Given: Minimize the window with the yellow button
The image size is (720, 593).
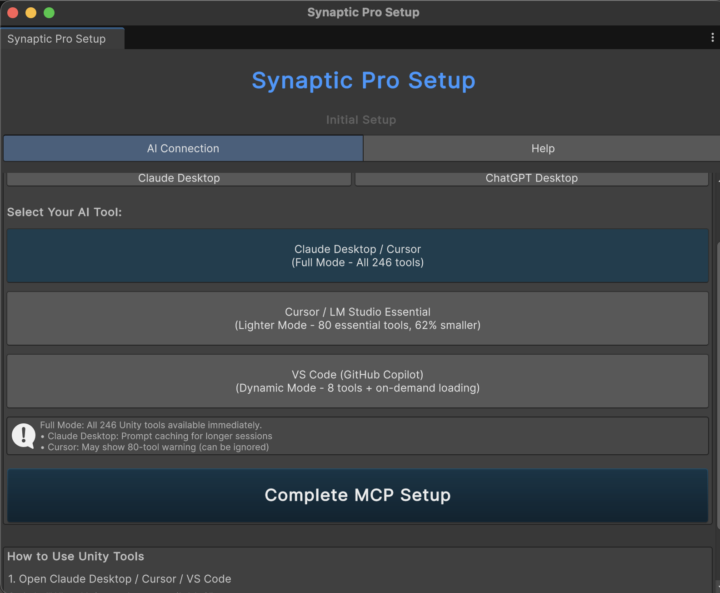Looking at the screenshot, I should point(31,12).
